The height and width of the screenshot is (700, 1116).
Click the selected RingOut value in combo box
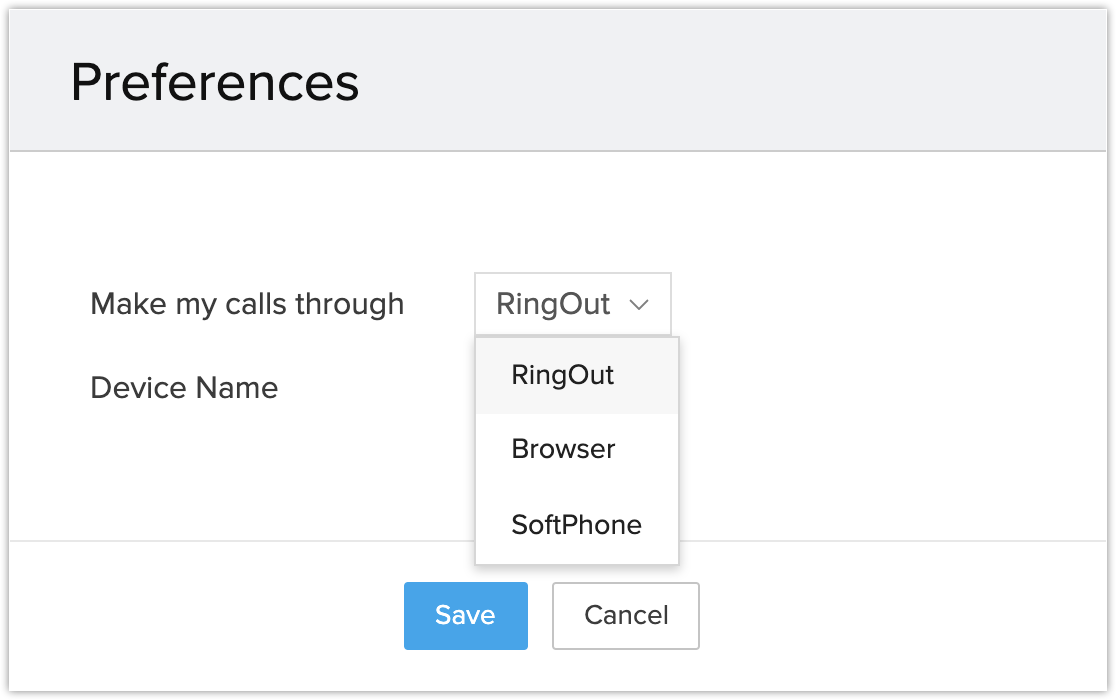click(x=553, y=304)
